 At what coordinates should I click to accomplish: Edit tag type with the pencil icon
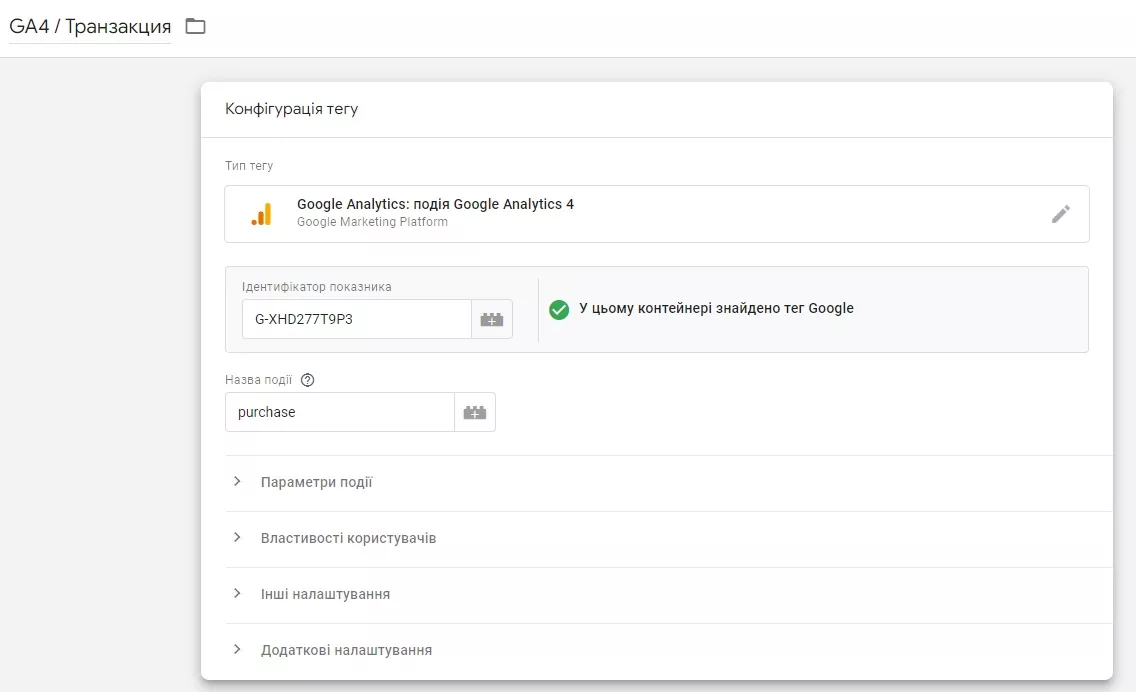point(1061,214)
